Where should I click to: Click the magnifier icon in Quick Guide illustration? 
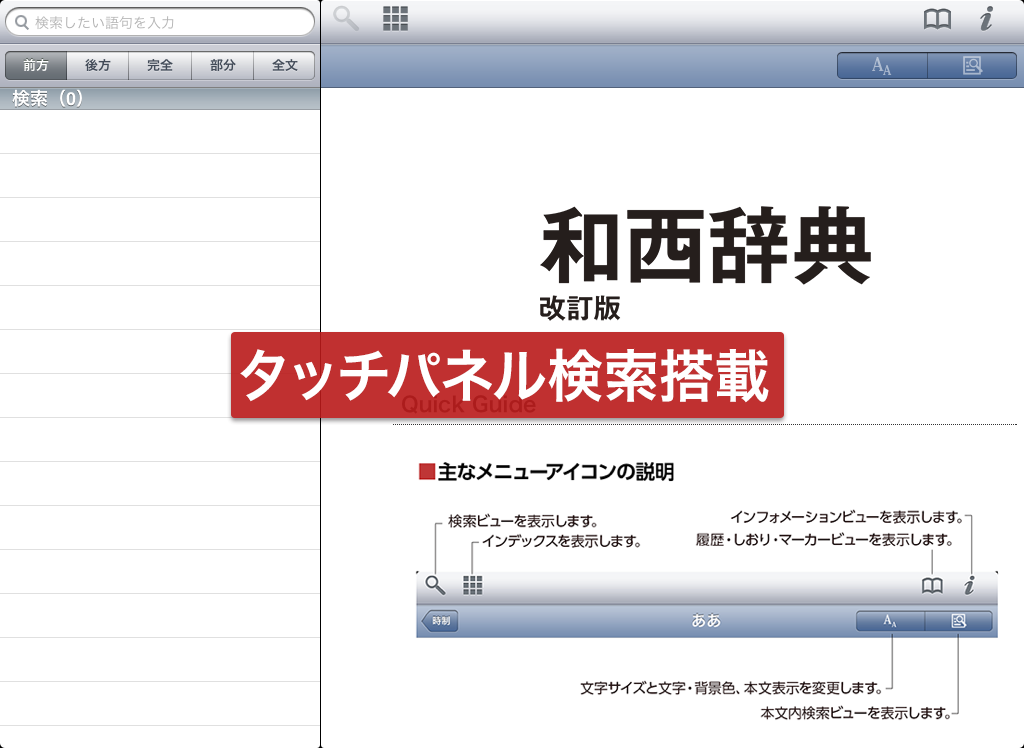435,586
